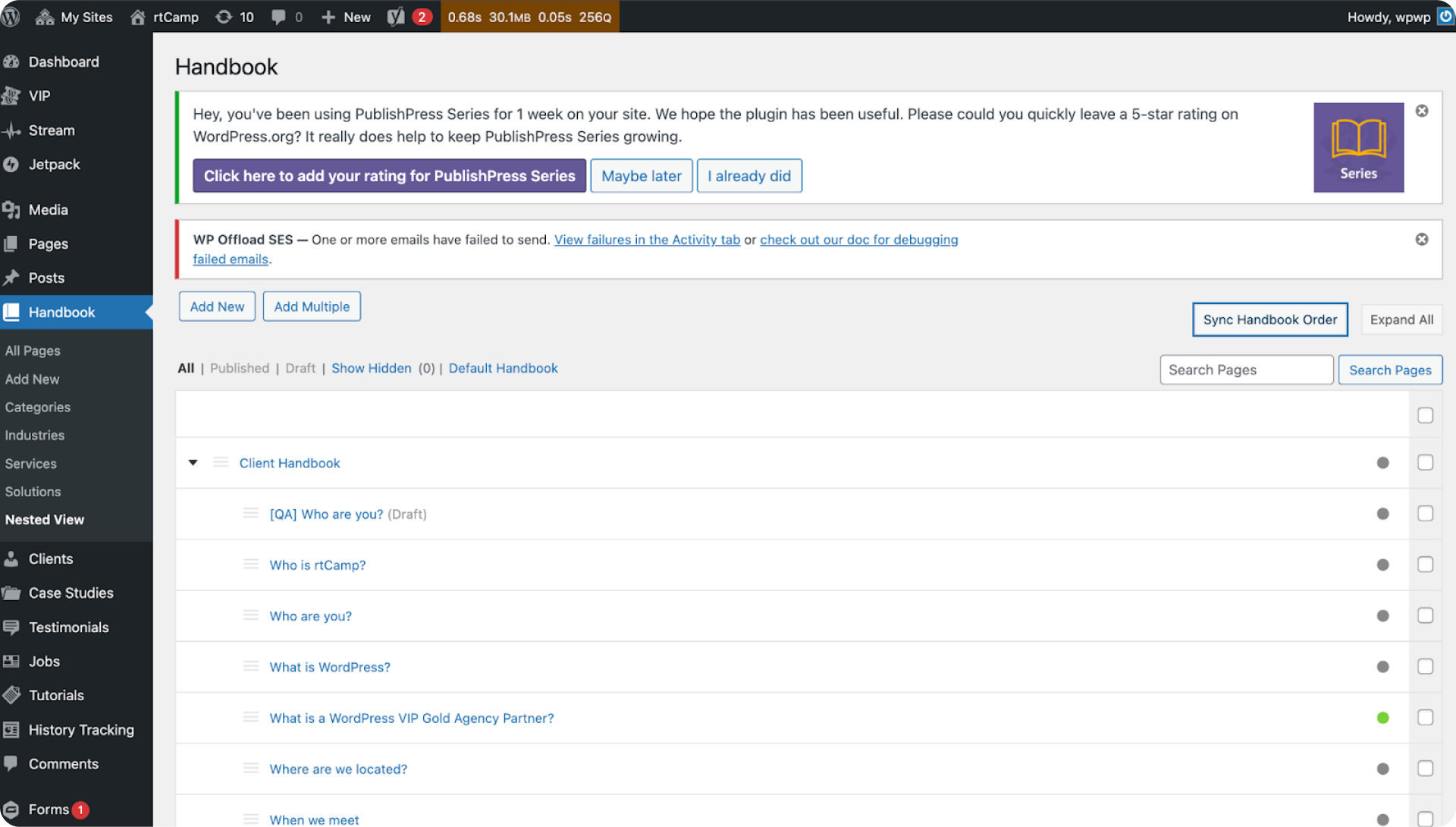Check the Who is rtCamp? checkbox
The image size is (1456, 827).
click(x=1426, y=564)
